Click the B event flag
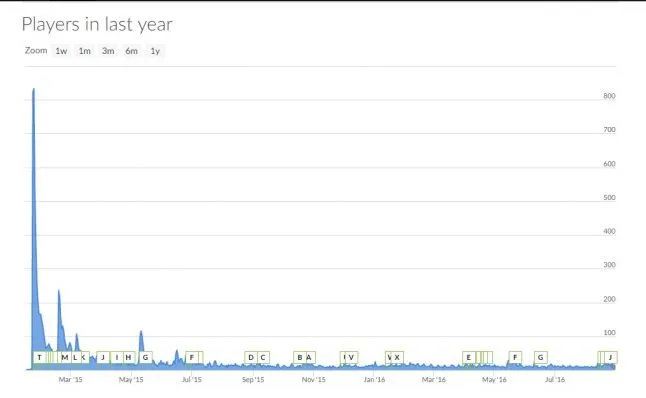 (x=300, y=357)
